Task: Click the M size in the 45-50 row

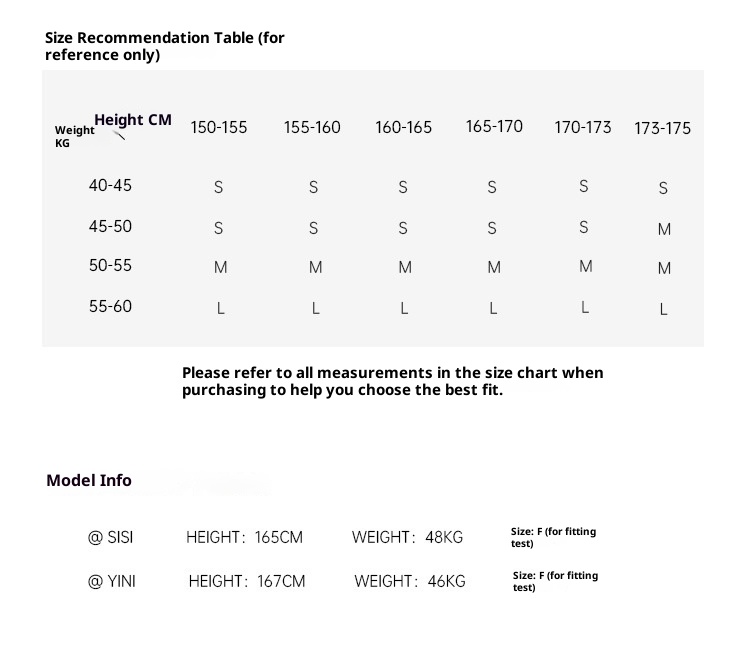Action: tap(664, 229)
